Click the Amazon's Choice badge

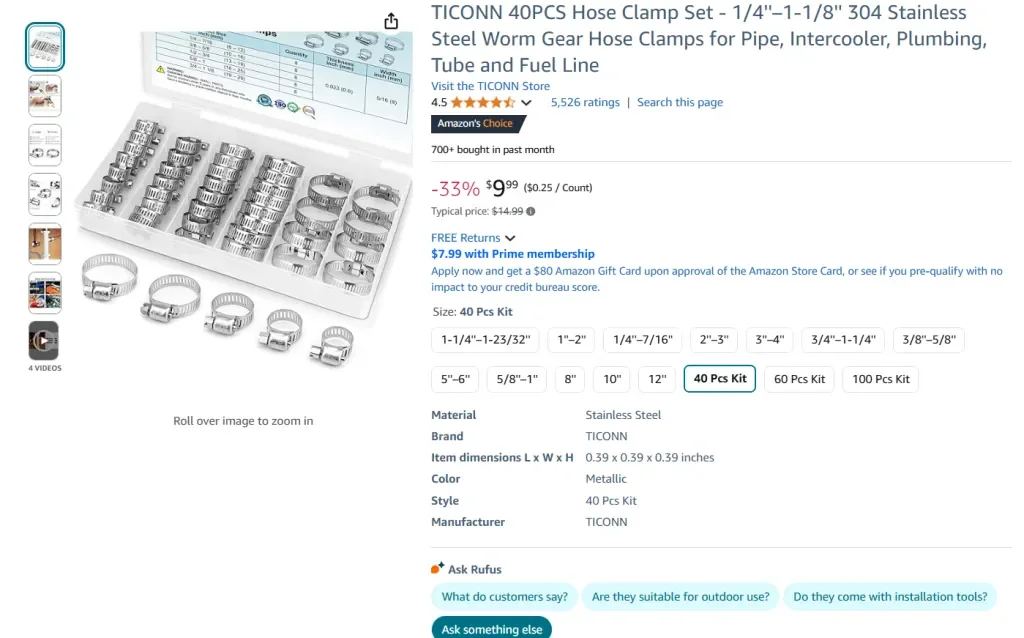click(478, 124)
